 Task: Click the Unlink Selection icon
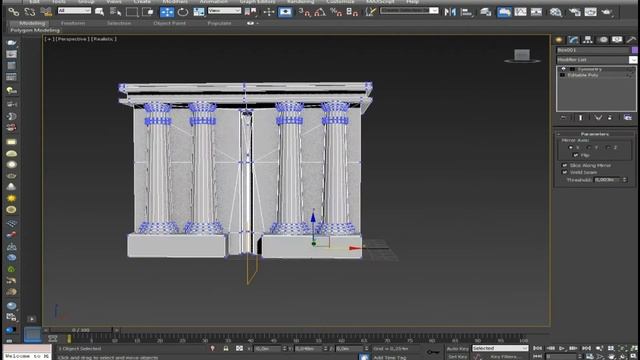30,12
